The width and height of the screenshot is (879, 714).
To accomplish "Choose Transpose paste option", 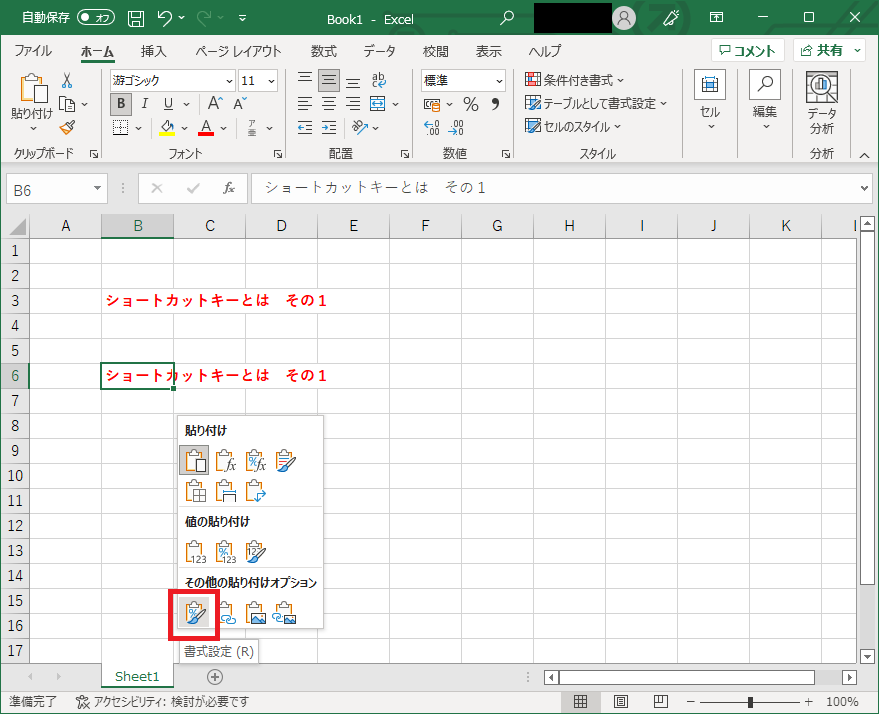I will click(256, 490).
